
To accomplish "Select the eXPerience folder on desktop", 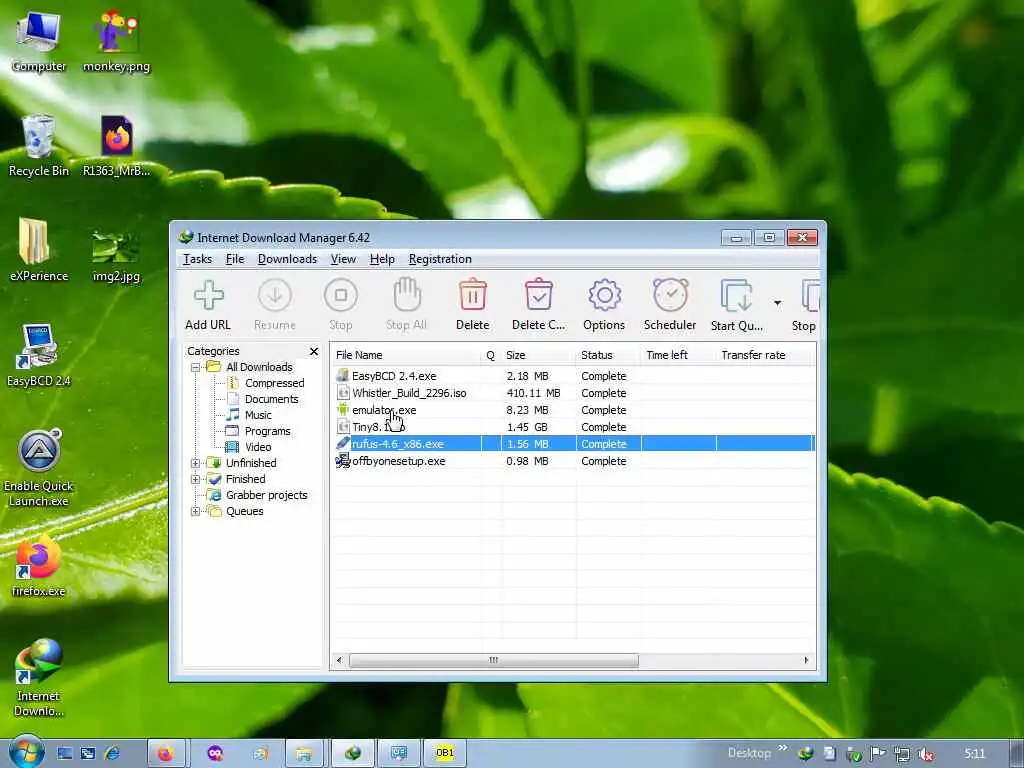I will point(39,250).
